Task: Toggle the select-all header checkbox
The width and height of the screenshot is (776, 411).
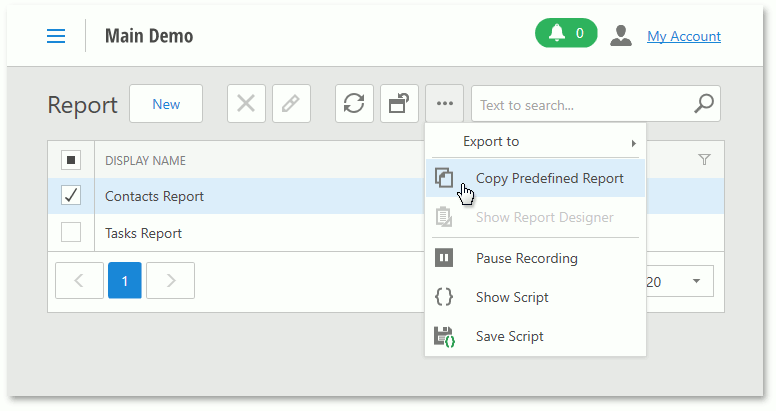Action: click(72, 160)
